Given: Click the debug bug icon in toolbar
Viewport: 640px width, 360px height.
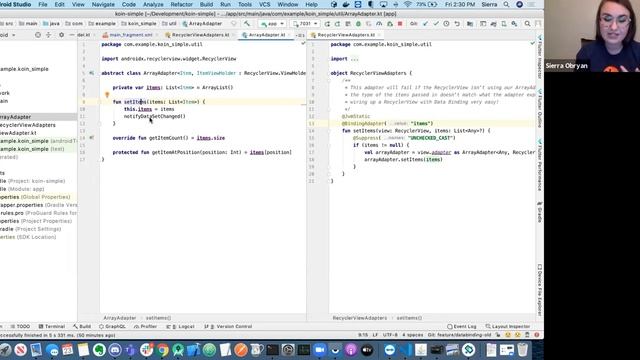Looking at the screenshot, I should pos(358,24).
